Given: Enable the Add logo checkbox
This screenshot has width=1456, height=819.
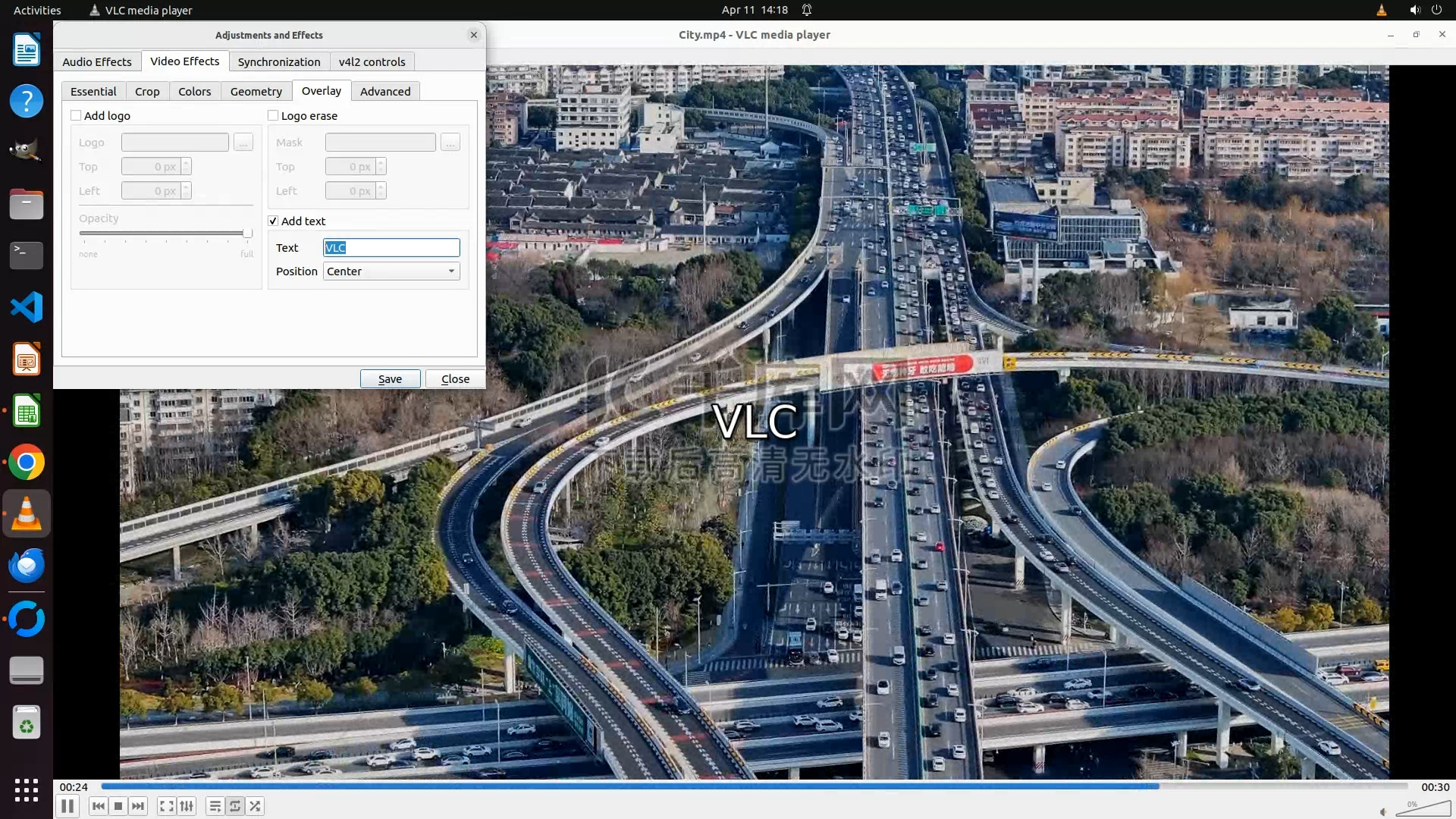Looking at the screenshot, I should [x=76, y=115].
